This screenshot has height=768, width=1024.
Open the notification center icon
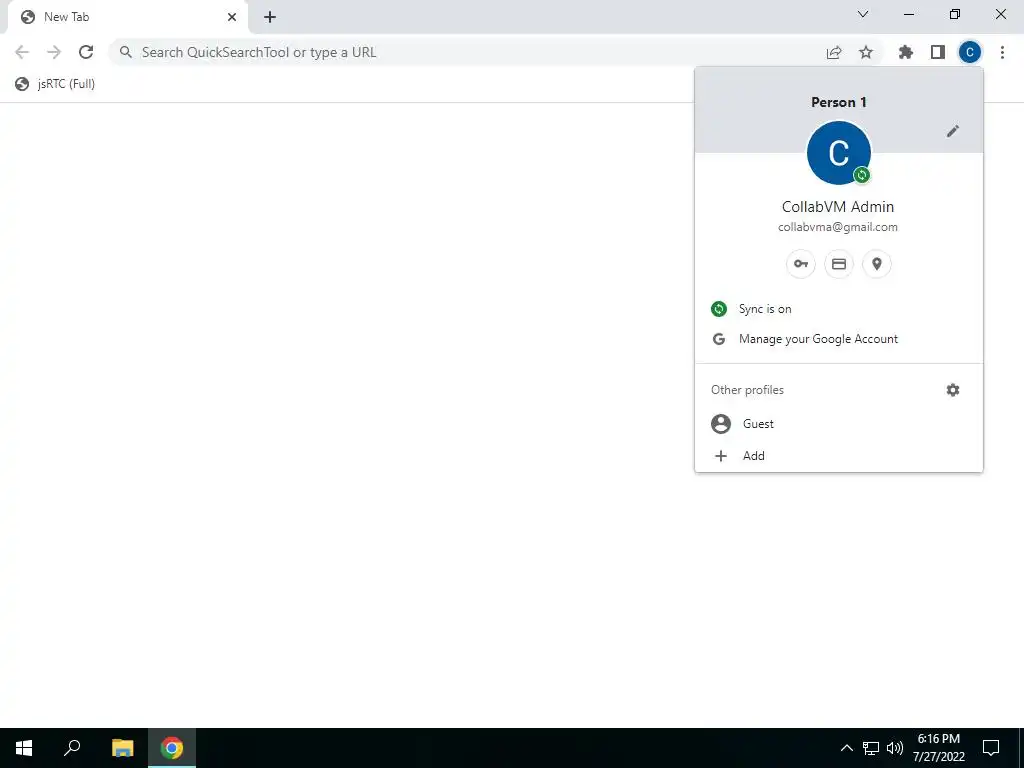[991, 748]
